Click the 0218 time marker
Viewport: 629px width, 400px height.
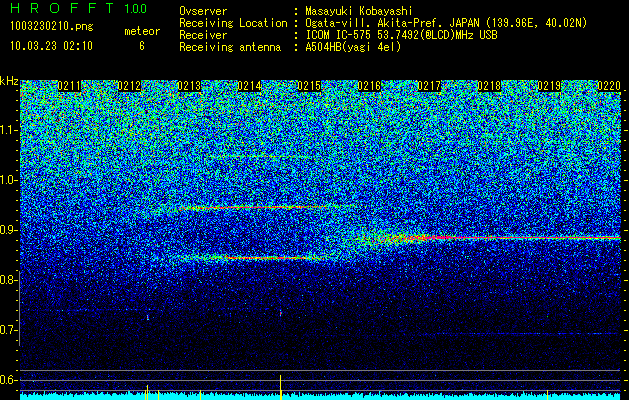[x=489, y=86]
